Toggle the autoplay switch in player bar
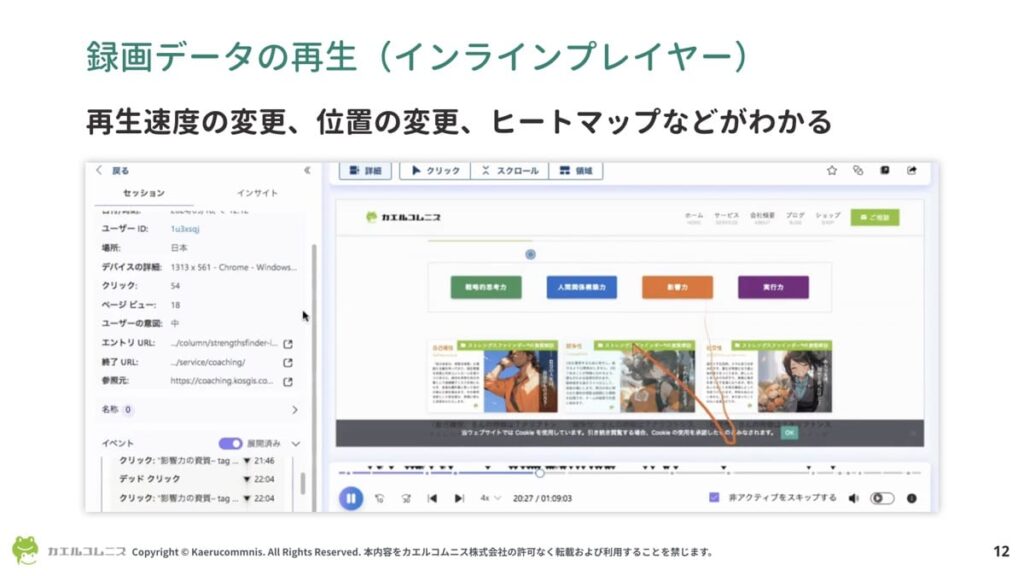This screenshot has height=576, width=1024. coord(882,498)
